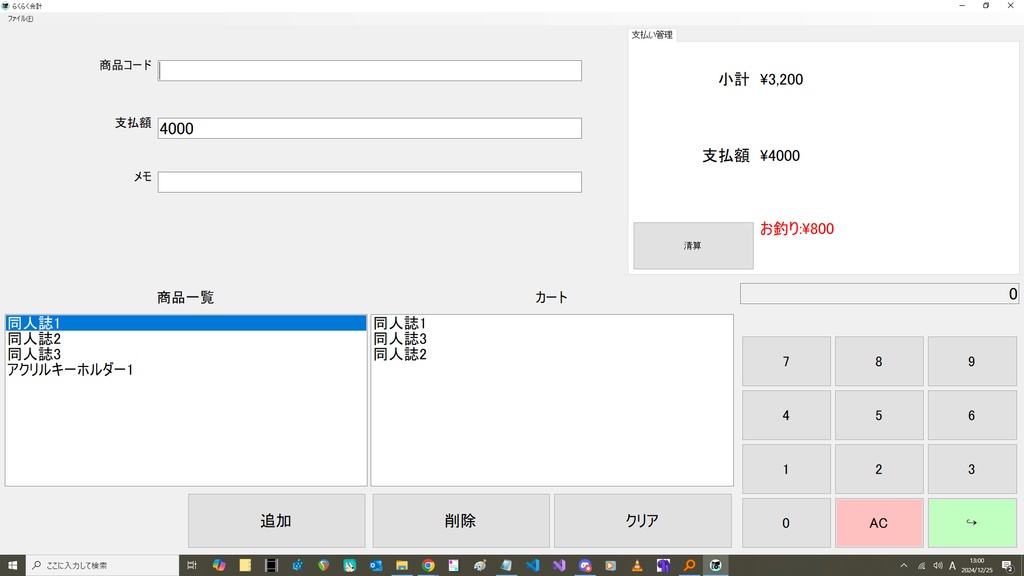The image size is (1024, 576).
Task: Launch Google Chrome from the taskbar
Action: (x=428, y=566)
